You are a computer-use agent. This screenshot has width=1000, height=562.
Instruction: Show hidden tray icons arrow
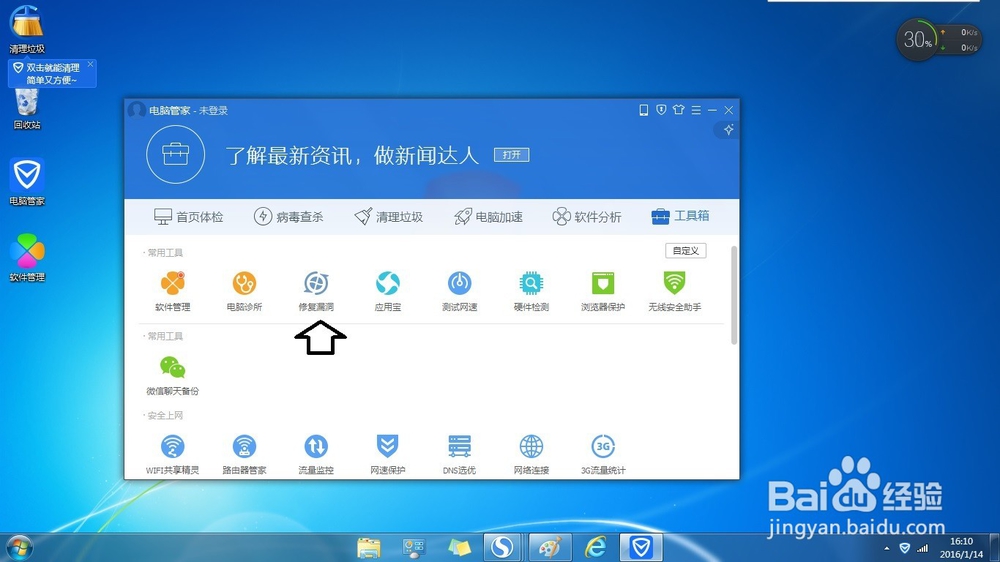[x=886, y=549]
